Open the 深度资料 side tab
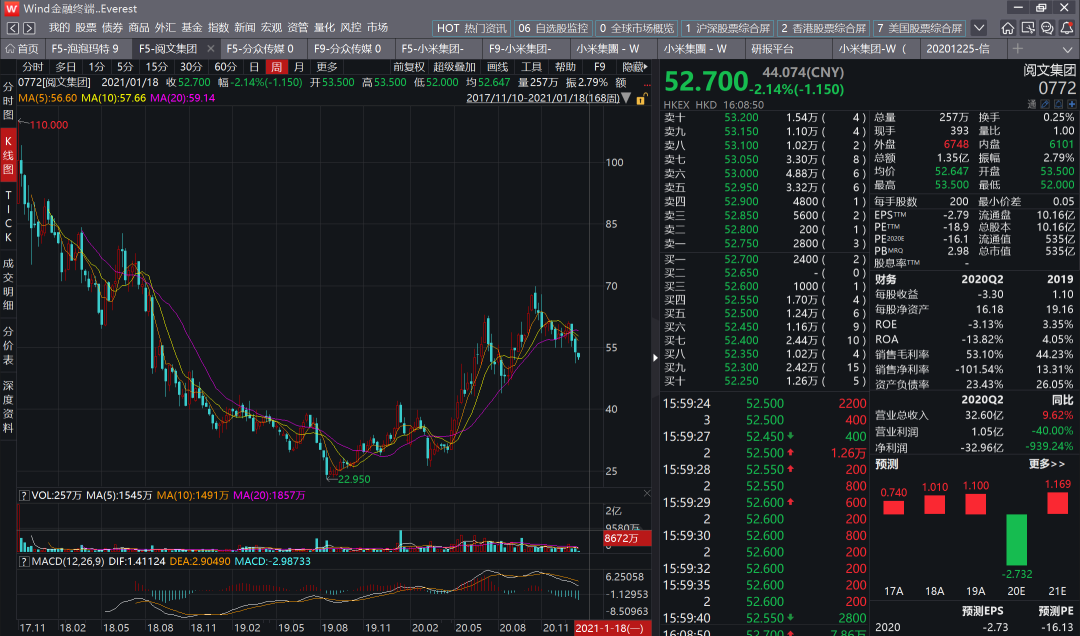This screenshot has height=636, width=1080. tap(8, 407)
